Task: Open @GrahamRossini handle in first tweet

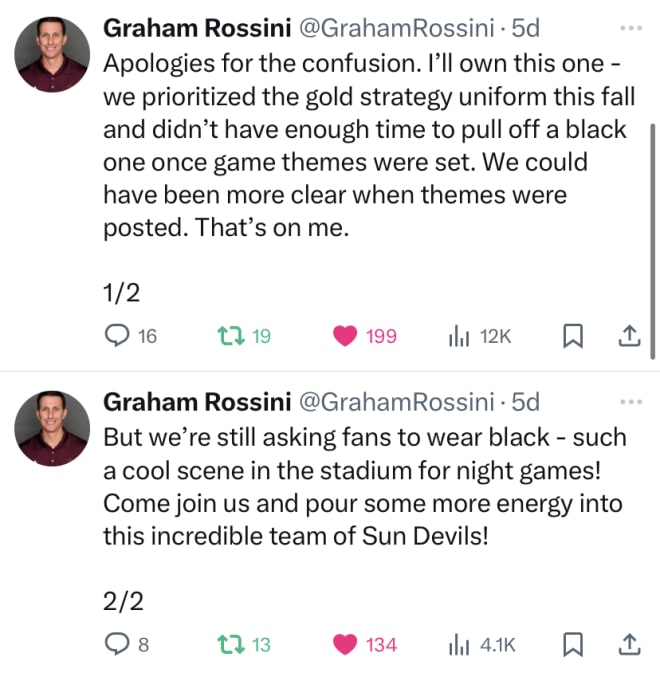Action: (x=396, y=28)
